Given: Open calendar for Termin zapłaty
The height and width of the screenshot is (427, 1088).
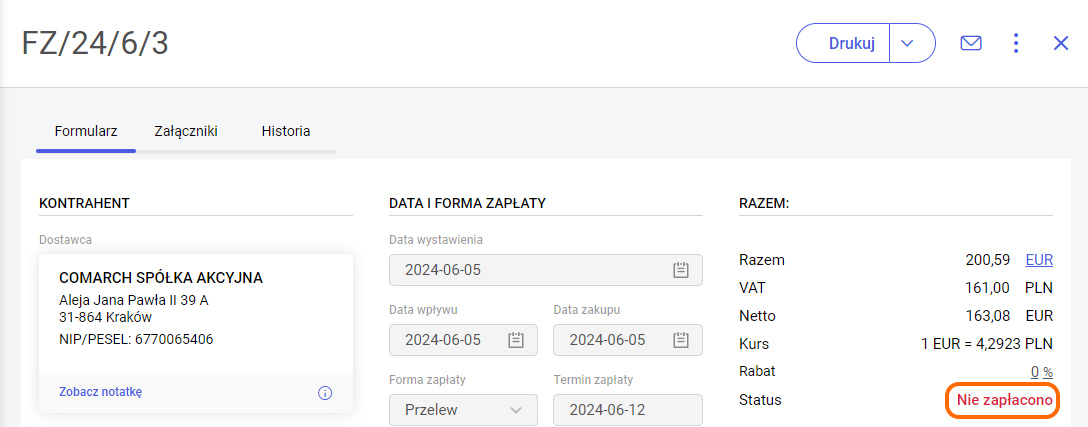Looking at the screenshot, I should click(x=681, y=410).
